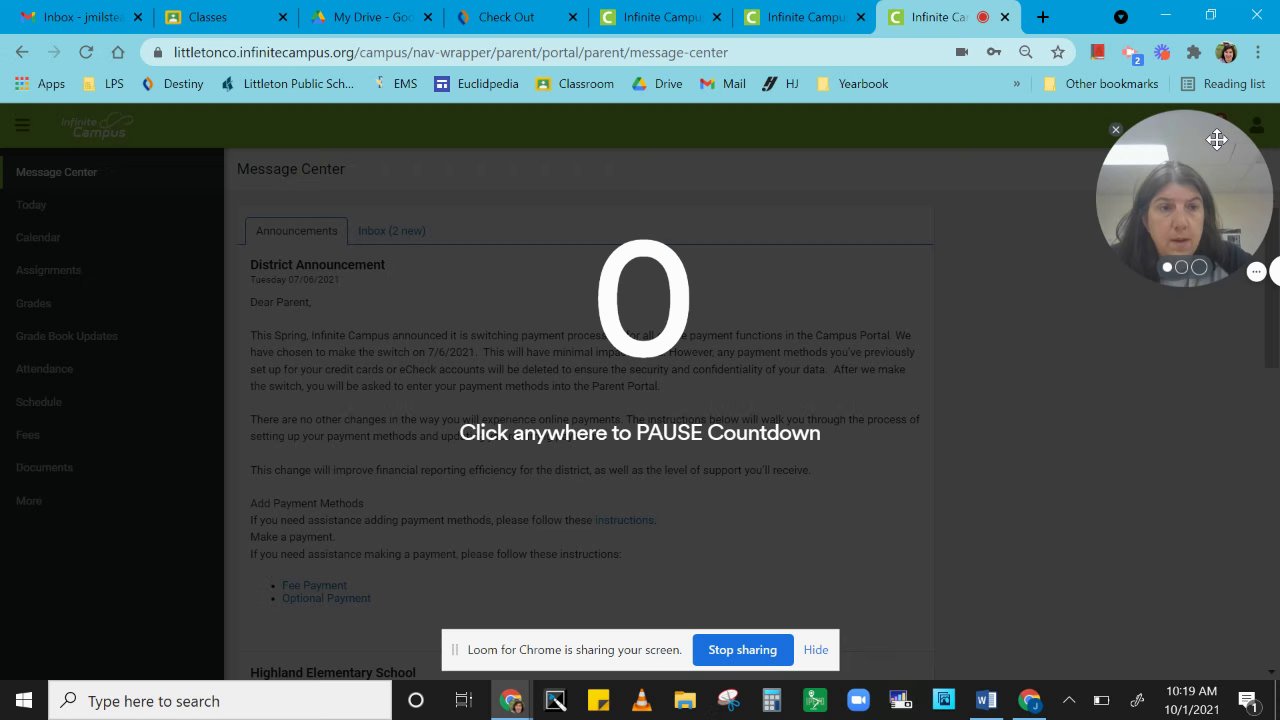The image size is (1280, 720).
Task: Select the medium camera bubble size
Action: point(1182,267)
